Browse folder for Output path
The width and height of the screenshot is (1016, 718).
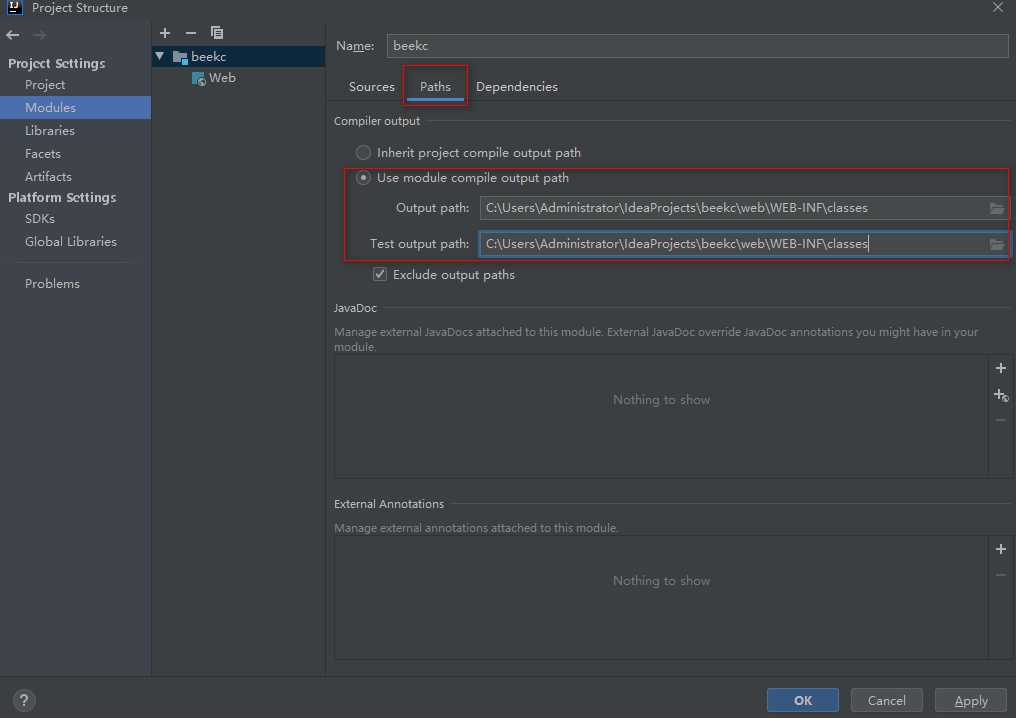[997, 208]
